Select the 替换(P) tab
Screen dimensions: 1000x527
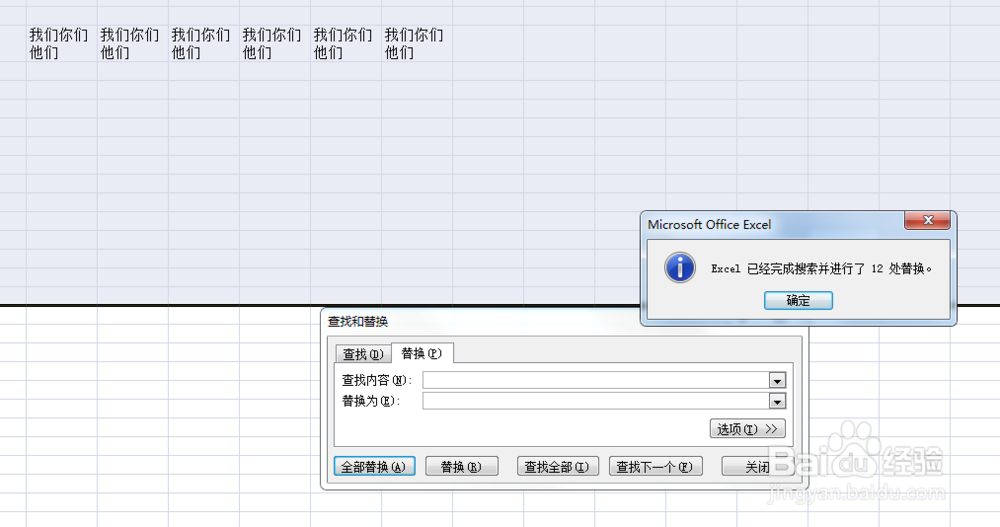point(422,353)
